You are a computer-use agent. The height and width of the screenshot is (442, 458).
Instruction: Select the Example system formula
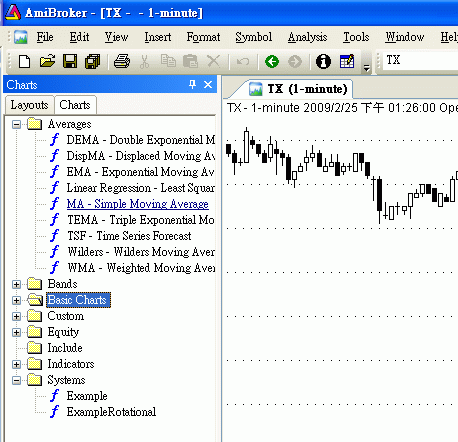(x=87, y=396)
